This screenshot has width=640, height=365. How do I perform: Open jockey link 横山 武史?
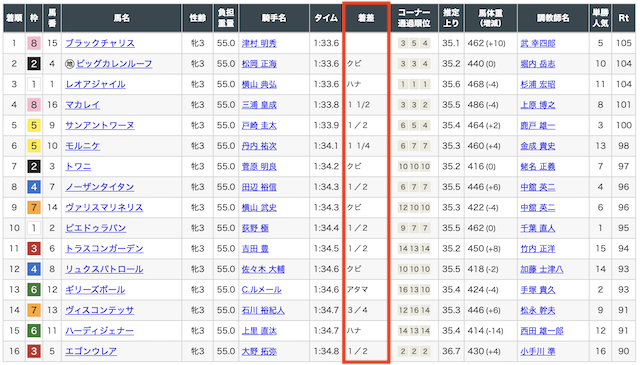click(259, 207)
